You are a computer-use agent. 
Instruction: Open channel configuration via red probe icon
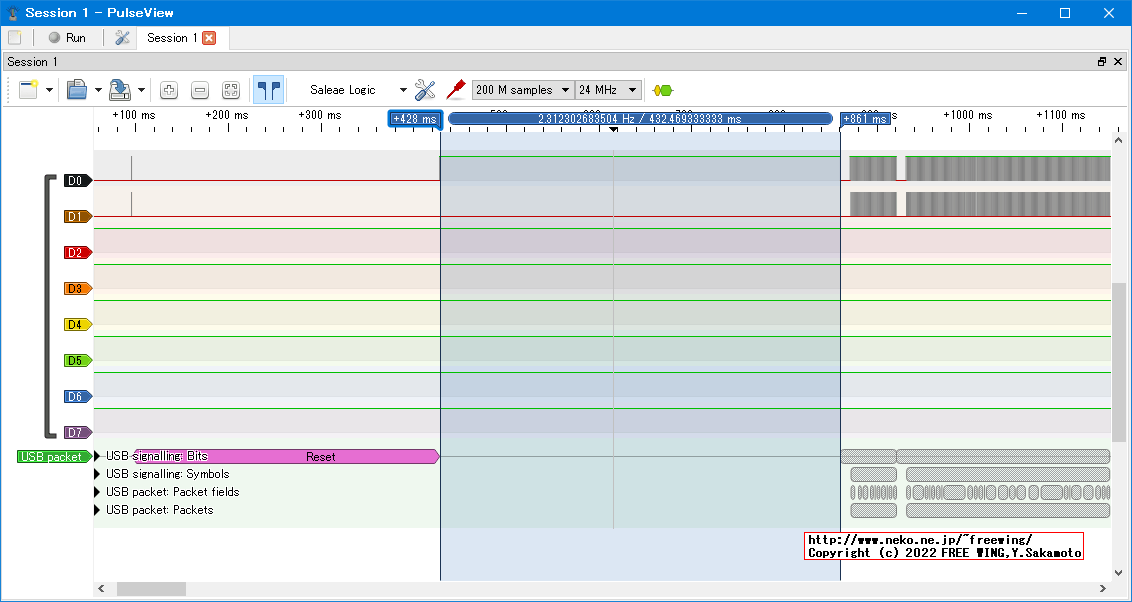[x=456, y=90]
